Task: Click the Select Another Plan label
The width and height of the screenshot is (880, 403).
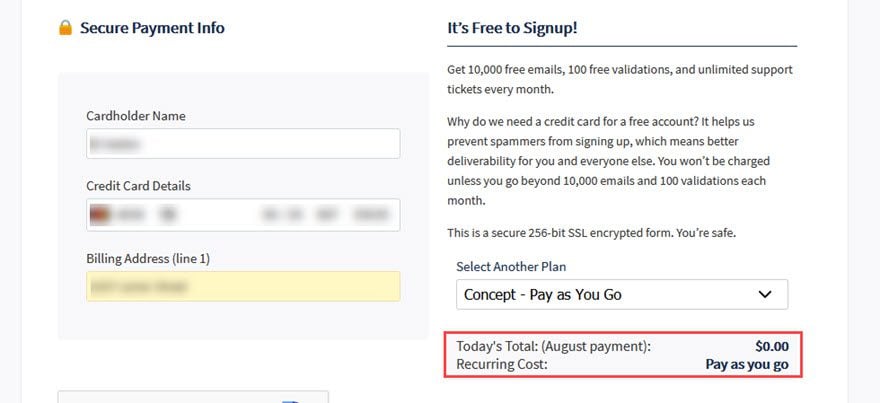Action: point(511,267)
